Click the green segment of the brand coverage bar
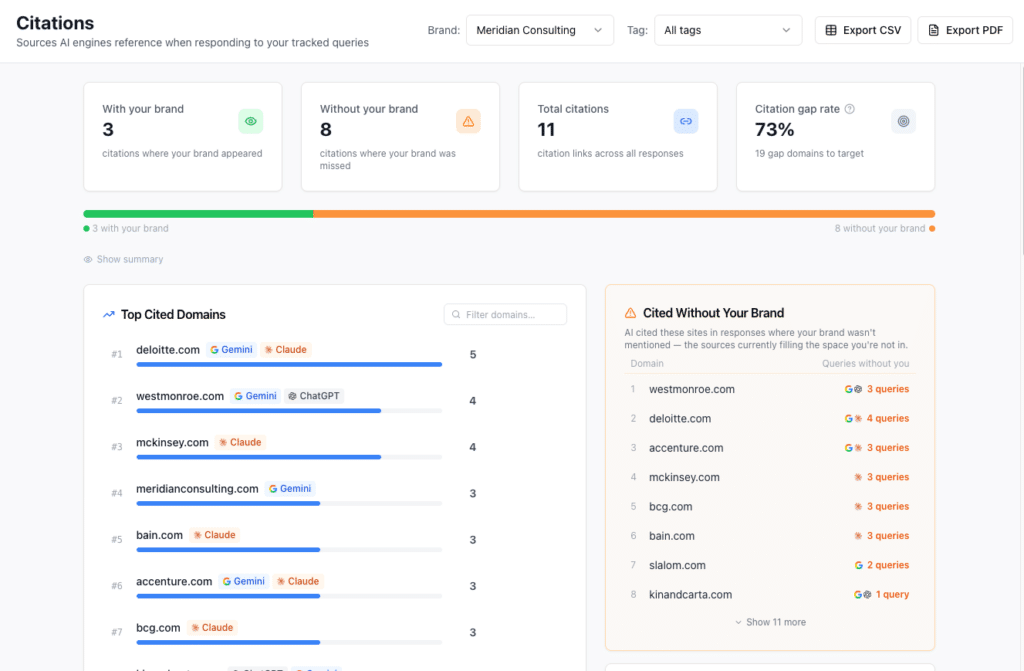 (199, 214)
